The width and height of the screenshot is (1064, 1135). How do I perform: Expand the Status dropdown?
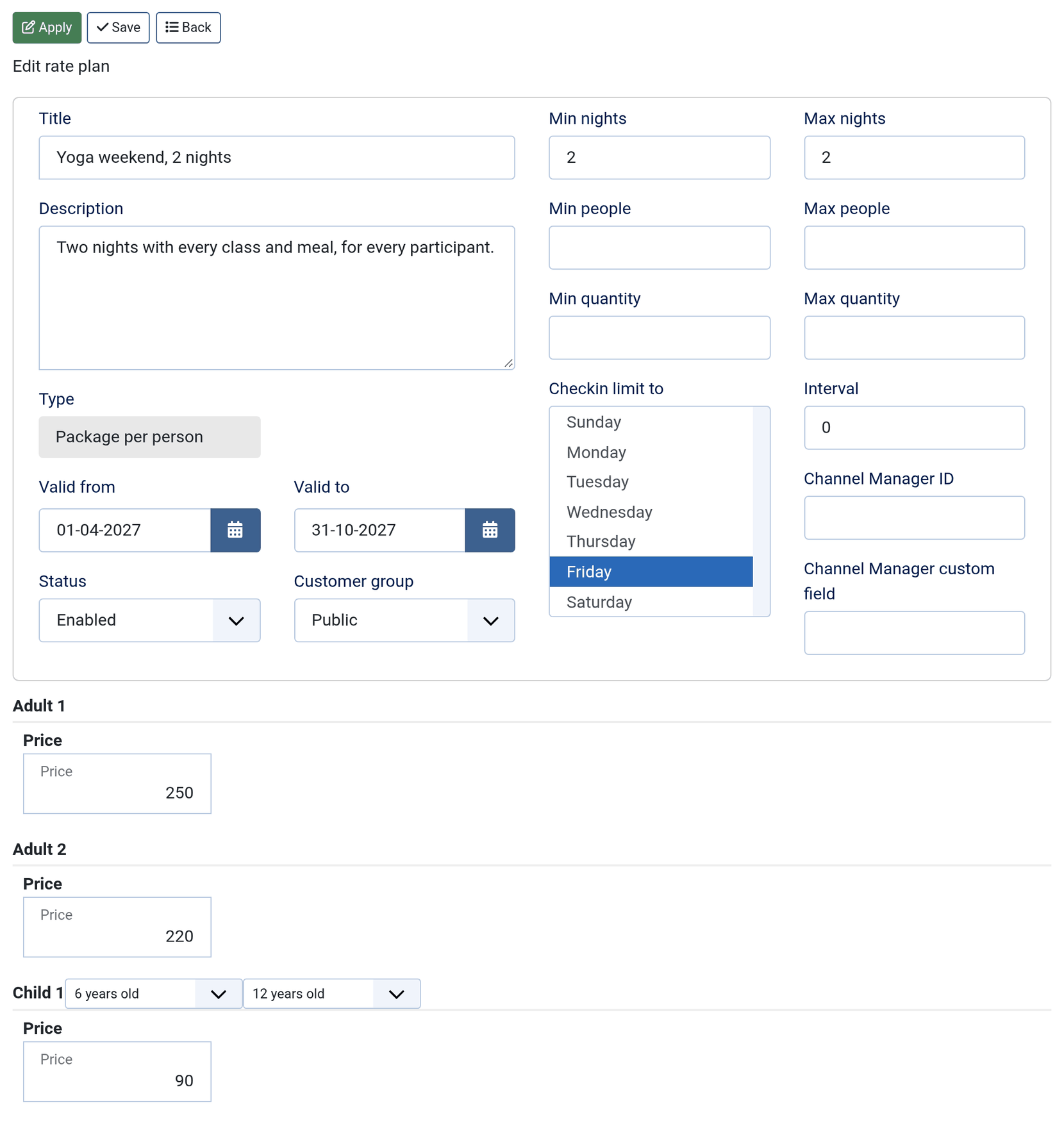point(149,620)
